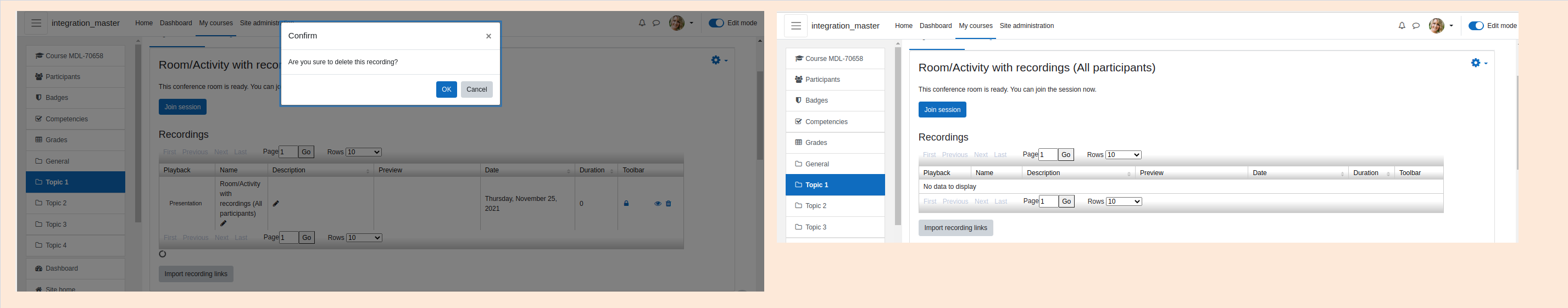Image resolution: width=1568 pixels, height=308 pixels.
Task: Open Participants in the left screenshot sidebar
Action: 75,77
